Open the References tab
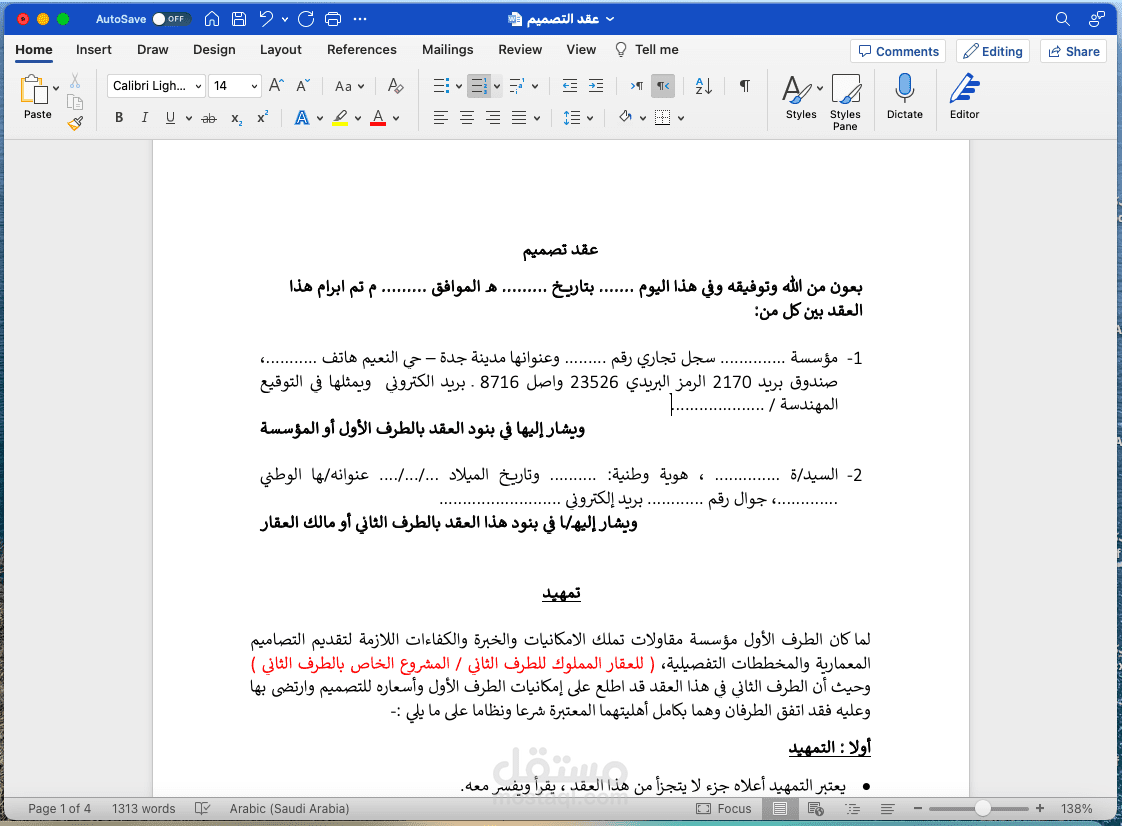This screenshot has height=826, width=1122. tap(361, 49)
